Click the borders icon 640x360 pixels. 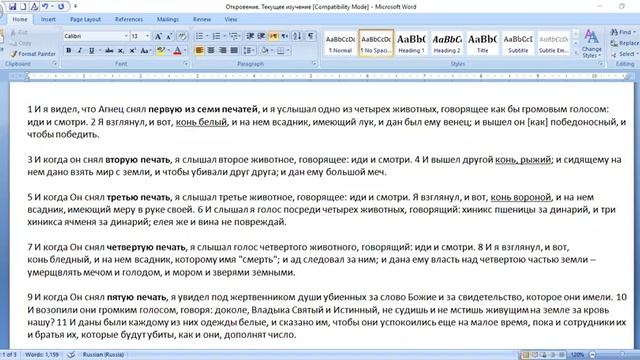tap(280, 51)
